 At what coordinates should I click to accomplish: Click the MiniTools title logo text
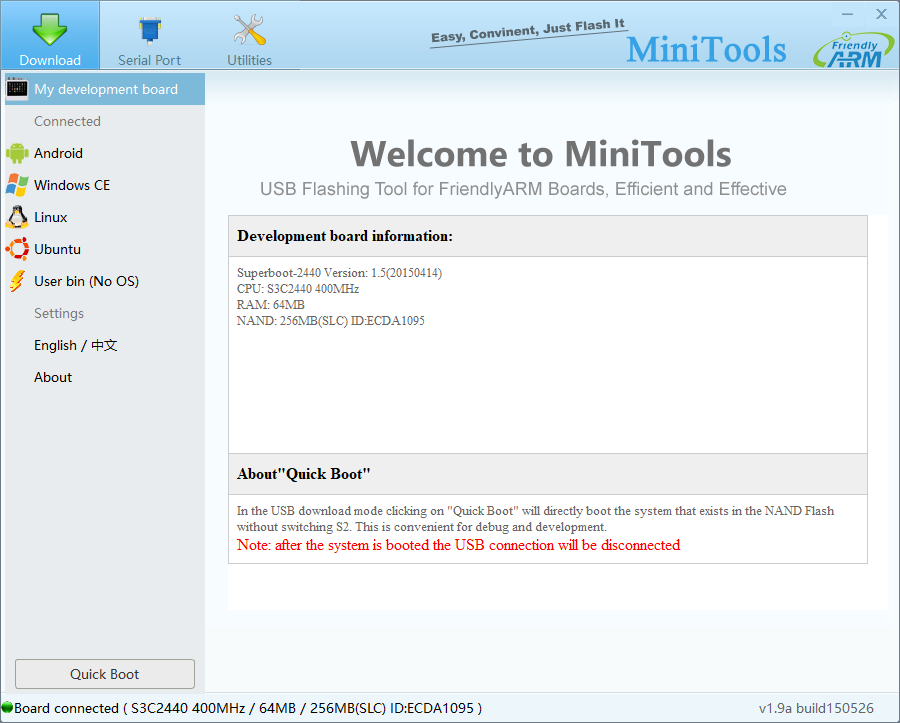pyautogui.click(x=706, y=49)
